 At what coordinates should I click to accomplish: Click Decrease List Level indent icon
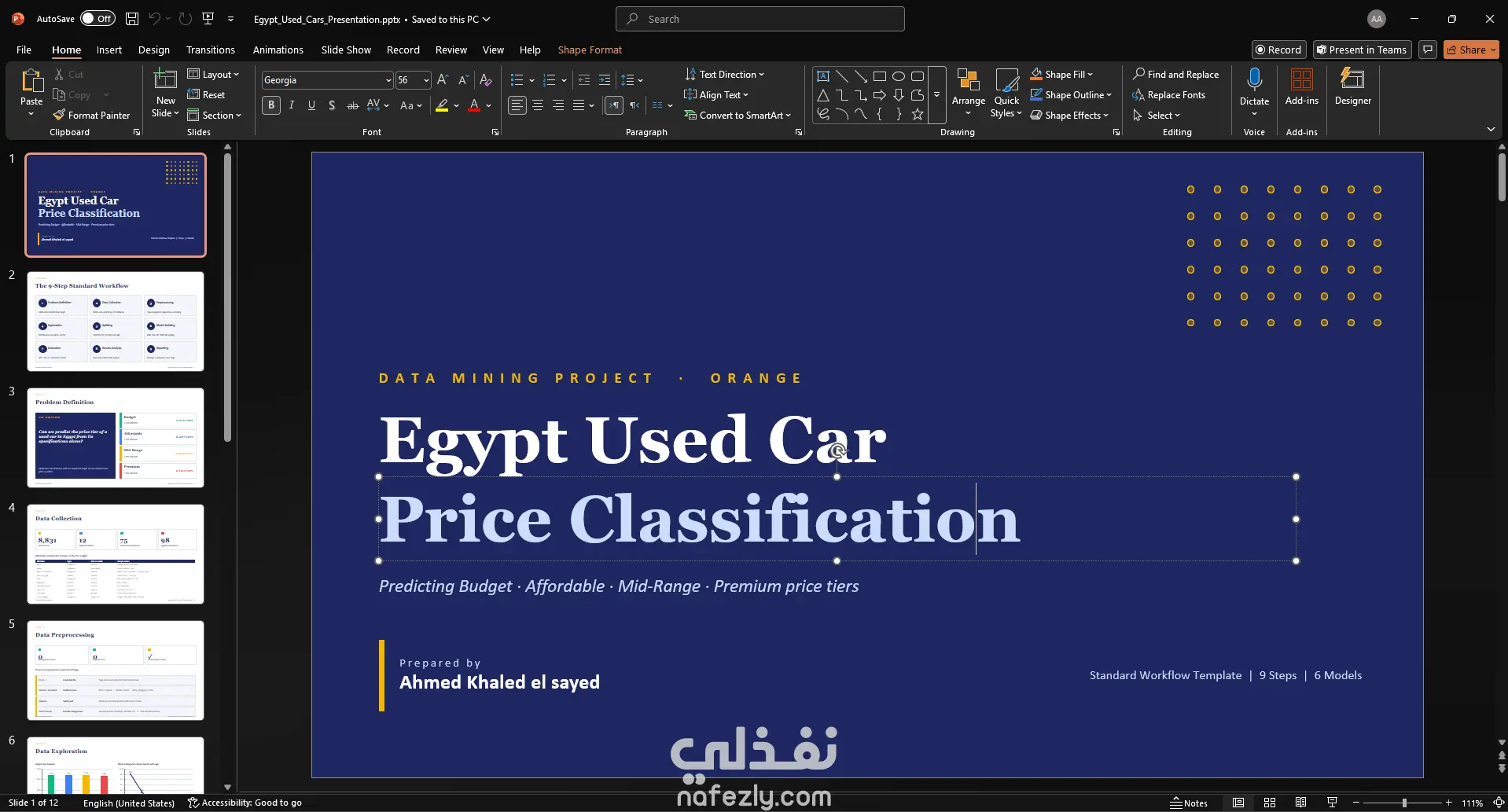point(583,80)
